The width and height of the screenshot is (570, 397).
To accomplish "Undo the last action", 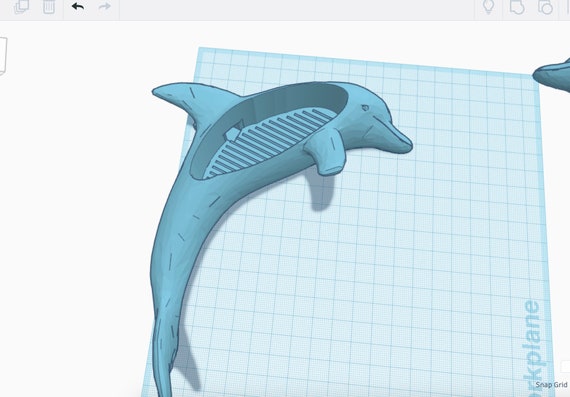I will (78, 6).
